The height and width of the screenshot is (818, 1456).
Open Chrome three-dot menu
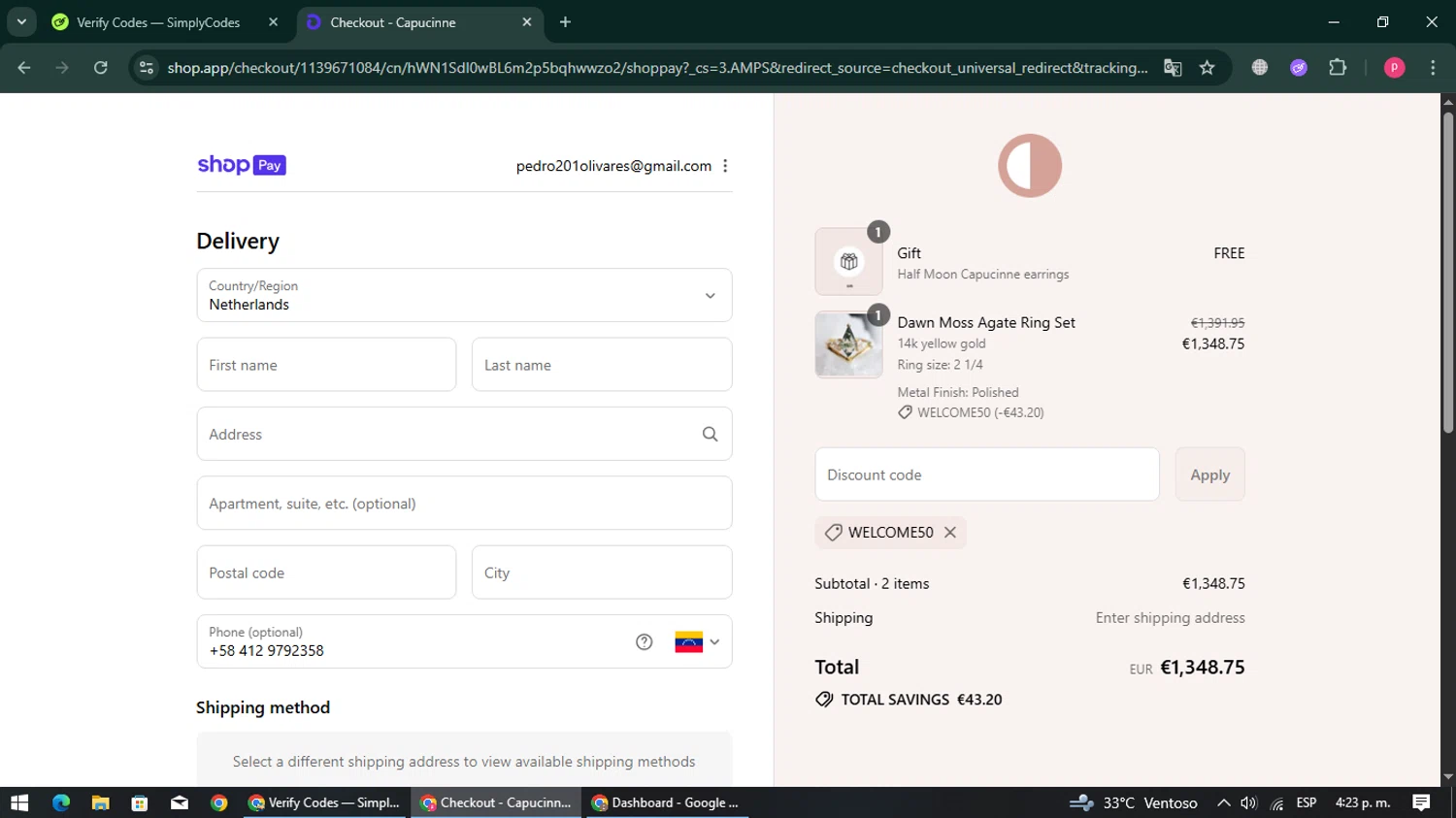pyautogui.click(x=1433, y=68)
